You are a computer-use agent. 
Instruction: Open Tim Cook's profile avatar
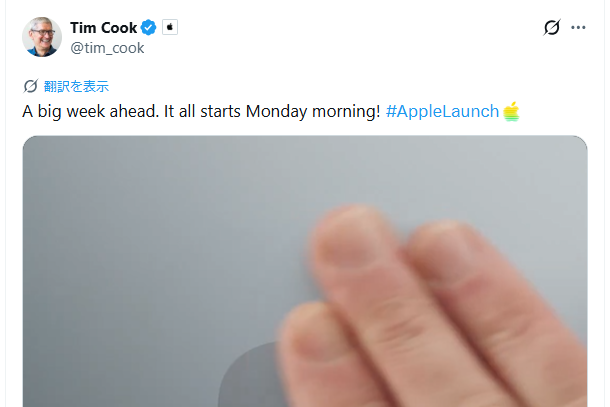42,37
